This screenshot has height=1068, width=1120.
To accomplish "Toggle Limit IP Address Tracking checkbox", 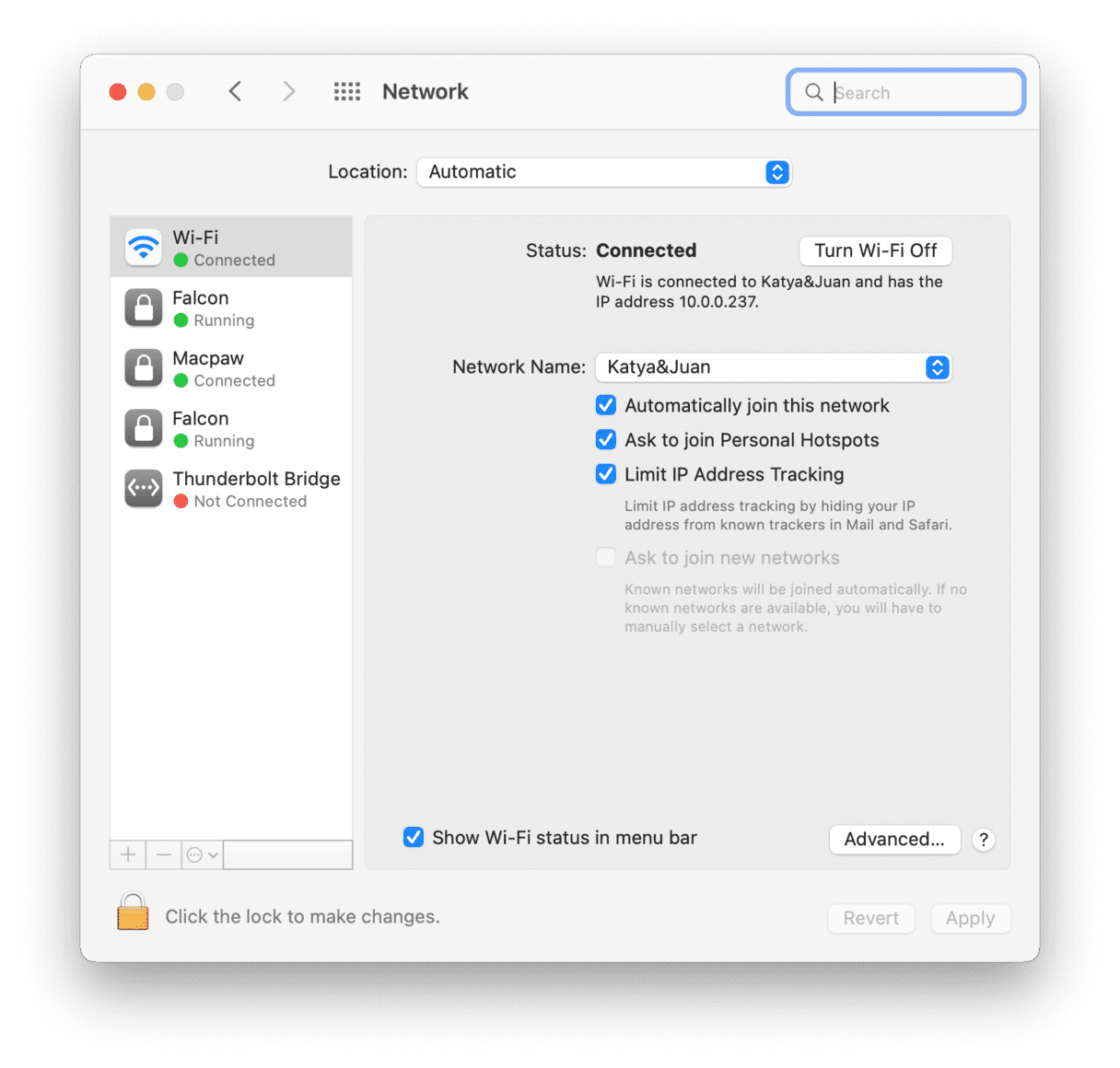I will point(606,474).
